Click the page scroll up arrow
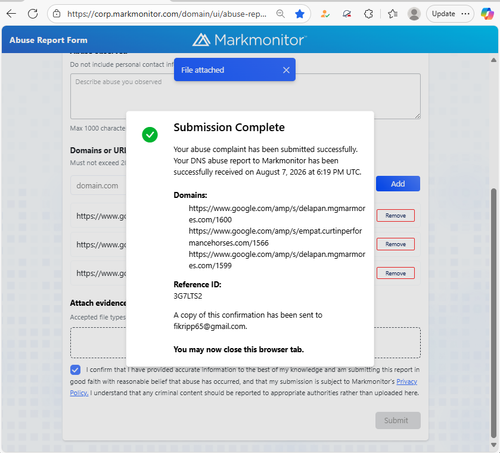This screenshot has width=500, height=453. (x=494, y=60)
